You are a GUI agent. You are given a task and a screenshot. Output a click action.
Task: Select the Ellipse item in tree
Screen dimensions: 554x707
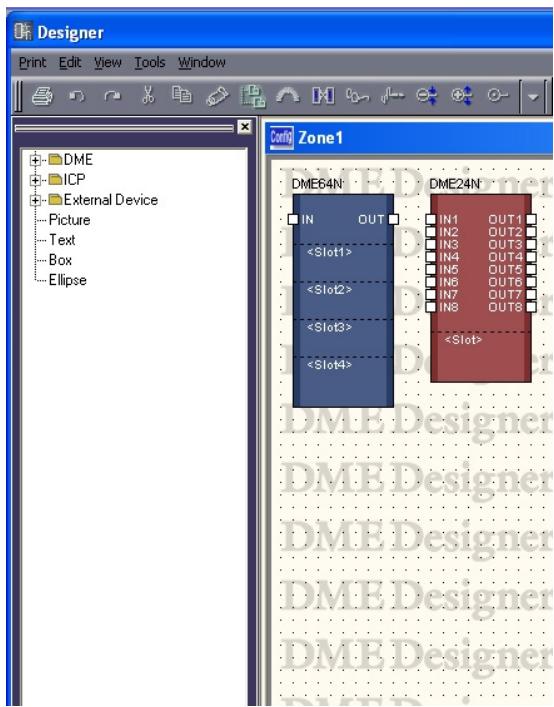[68, 280]
